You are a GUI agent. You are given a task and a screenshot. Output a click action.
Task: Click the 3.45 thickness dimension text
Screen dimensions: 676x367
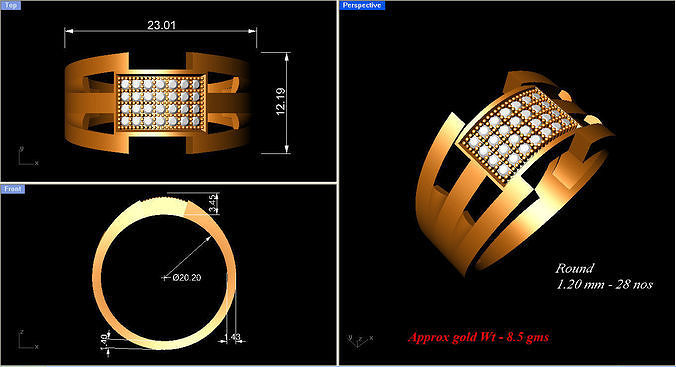coord(213,204)
